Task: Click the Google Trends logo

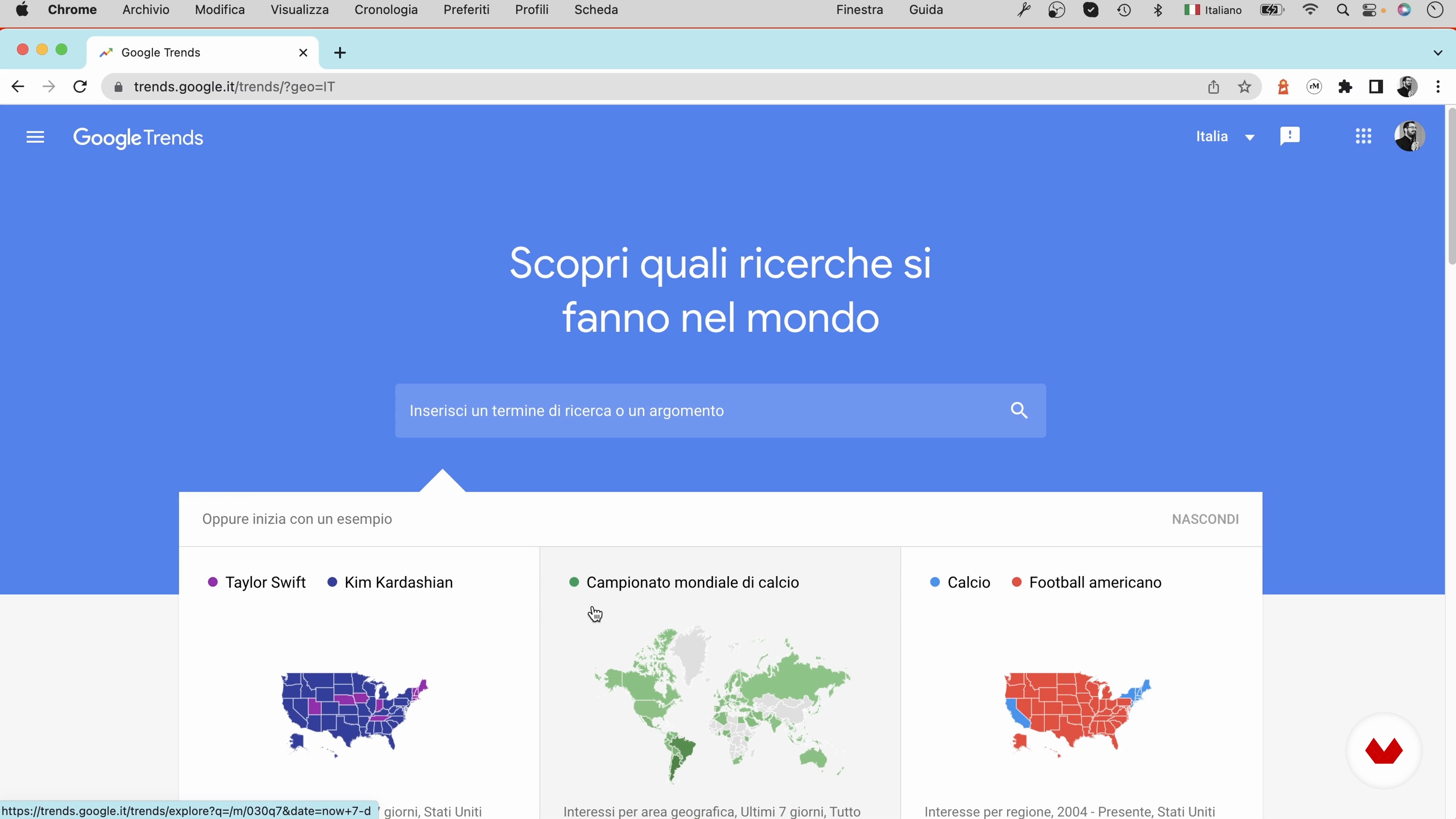Action: [138, 137]
